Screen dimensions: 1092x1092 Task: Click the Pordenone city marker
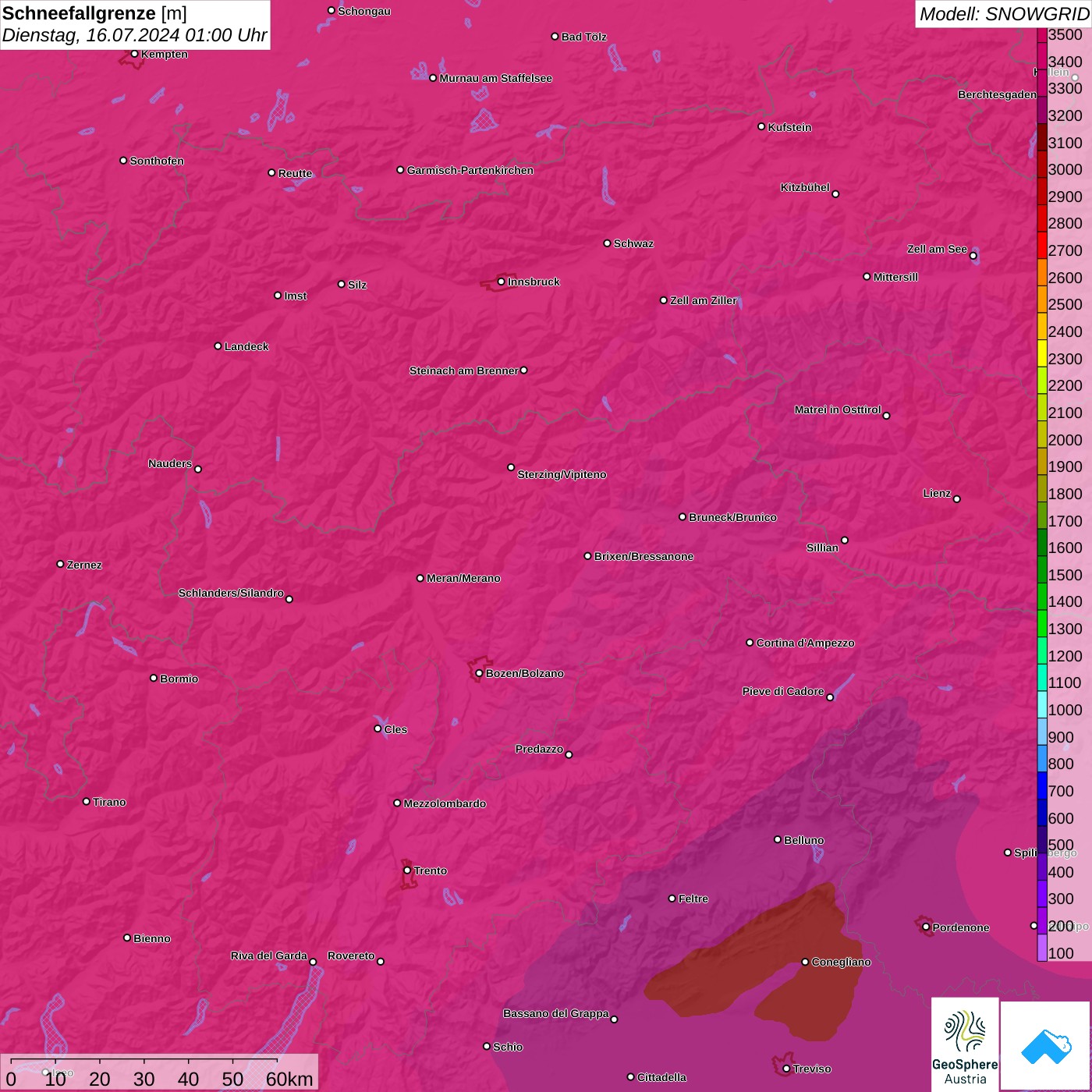pyautogui.click(x=926, y=927)
